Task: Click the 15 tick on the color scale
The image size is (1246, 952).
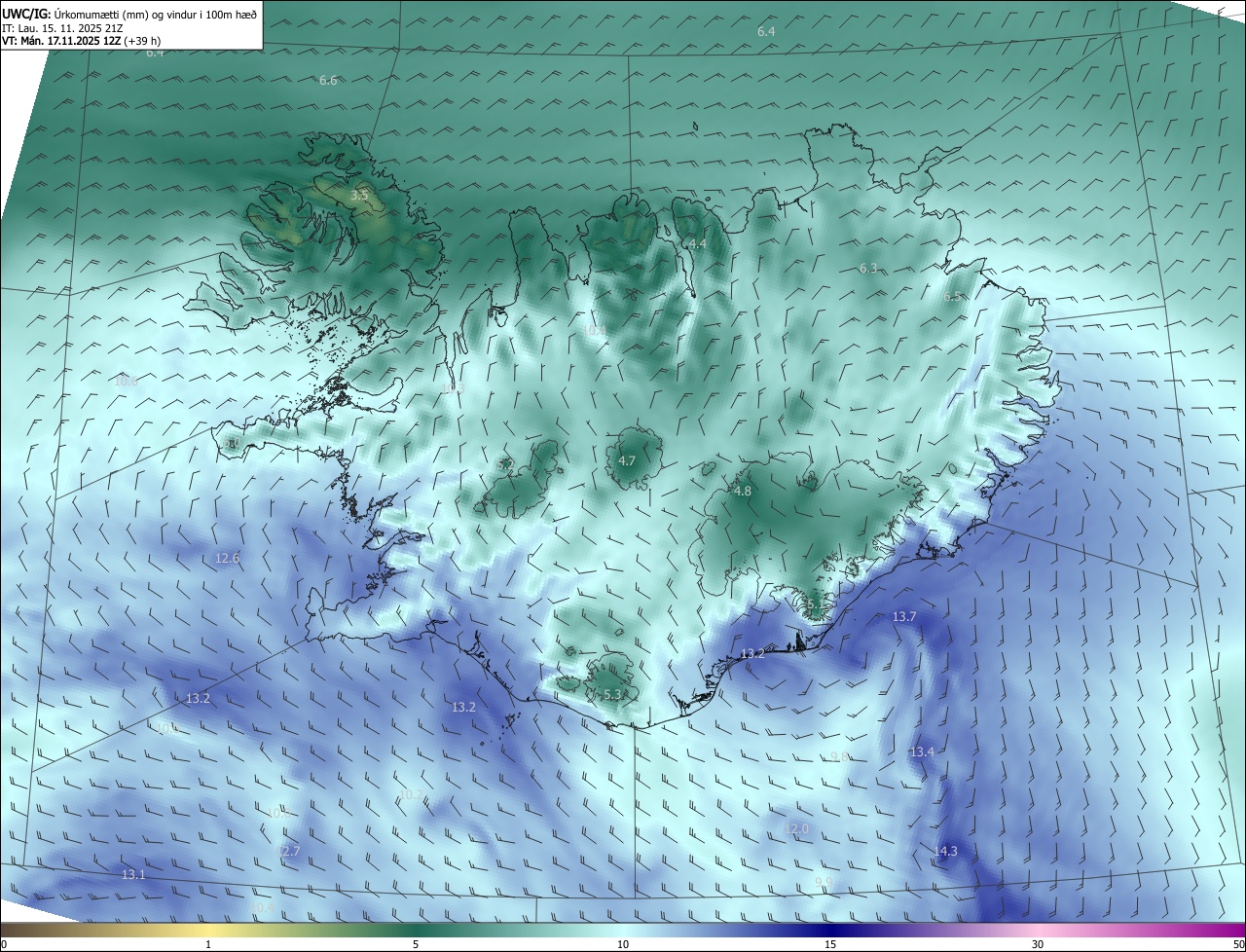Action: (830, 944)
